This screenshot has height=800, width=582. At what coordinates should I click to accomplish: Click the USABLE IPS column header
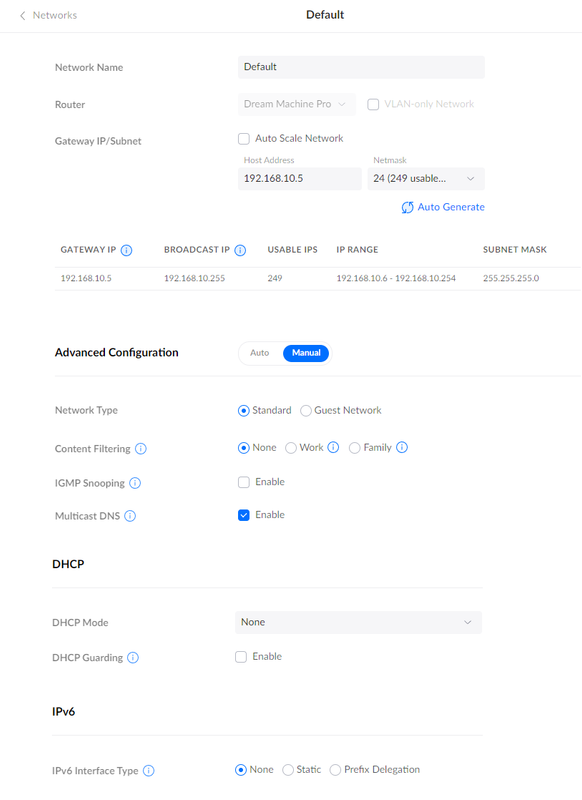click(292, 249)
